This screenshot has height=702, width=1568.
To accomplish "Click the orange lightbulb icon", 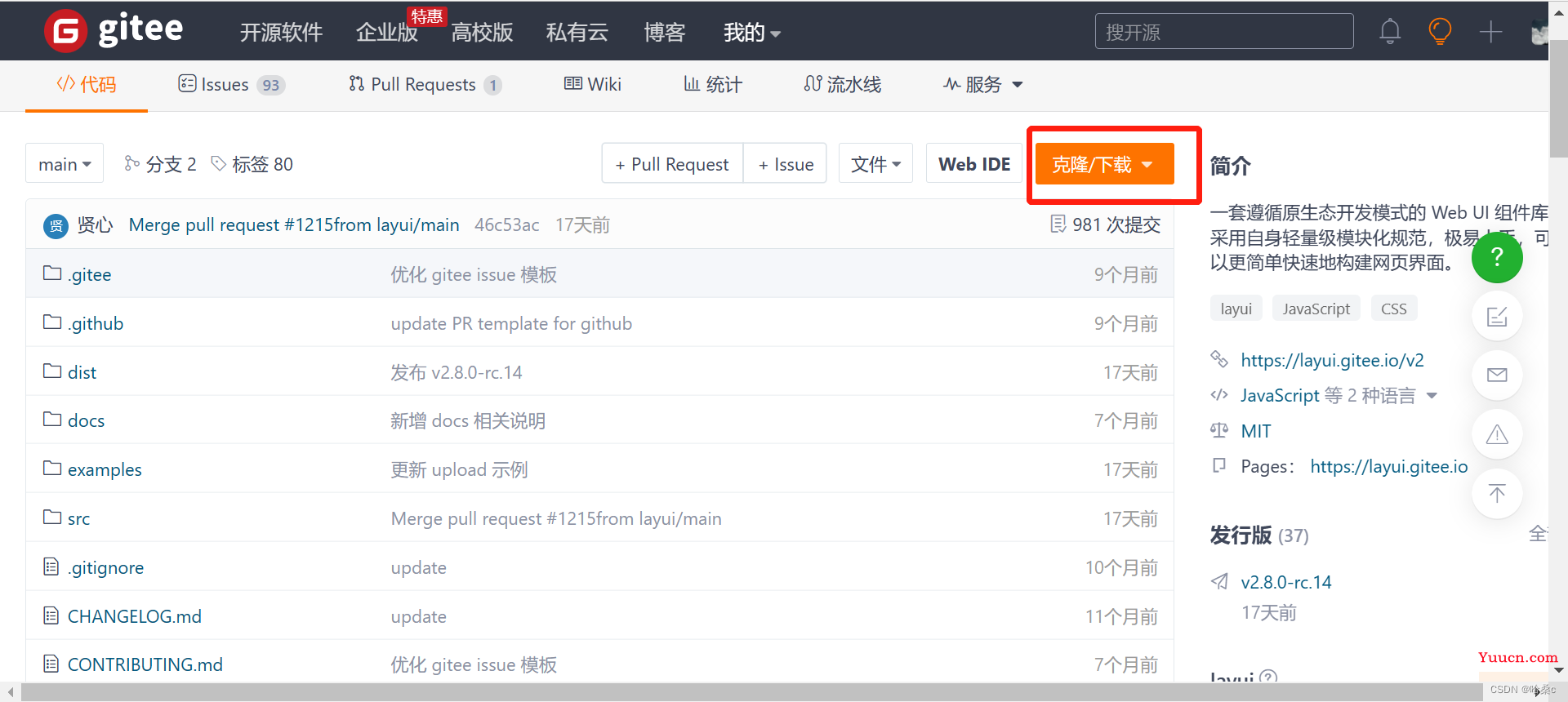I will tap(1440, 32).
